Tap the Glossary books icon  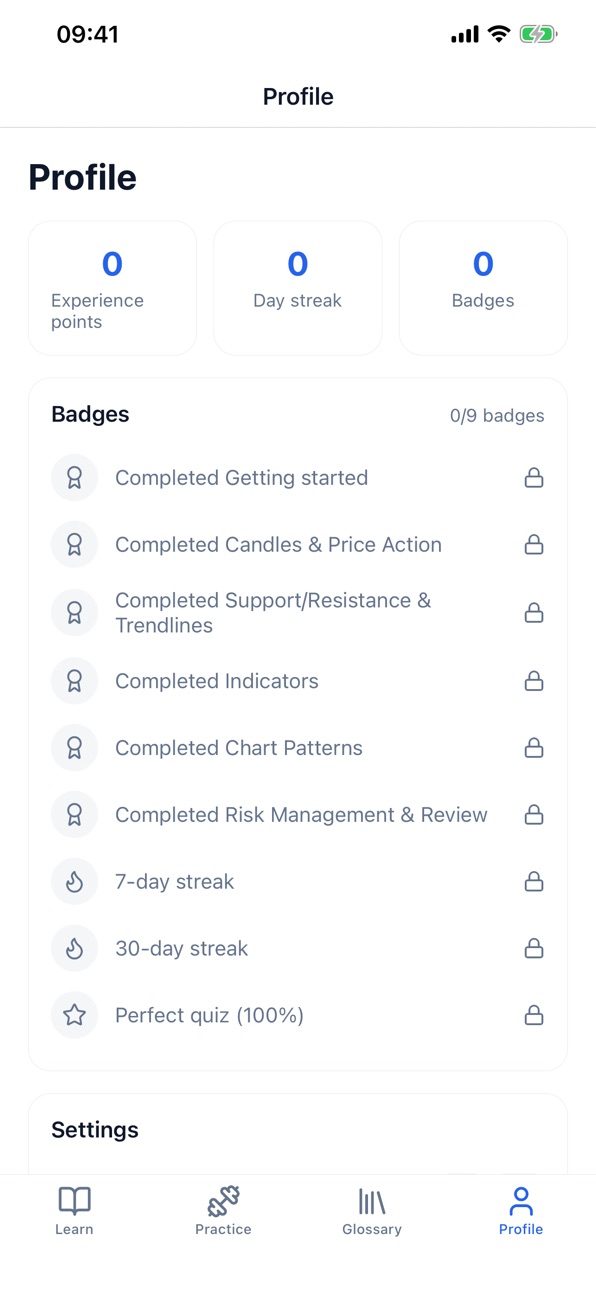coord(372,1200)
